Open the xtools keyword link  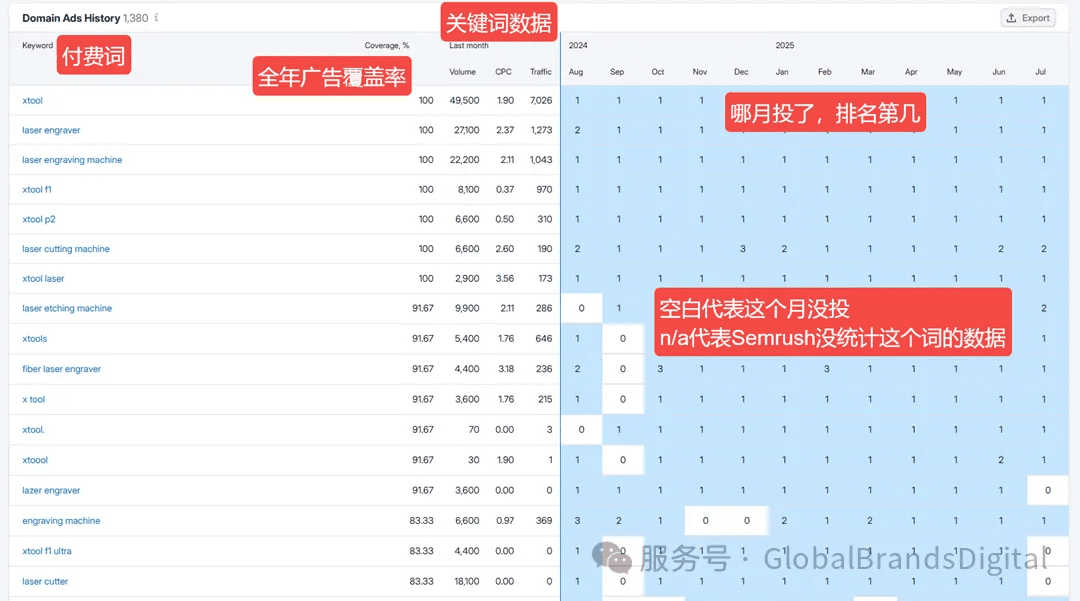click(34, 339)
